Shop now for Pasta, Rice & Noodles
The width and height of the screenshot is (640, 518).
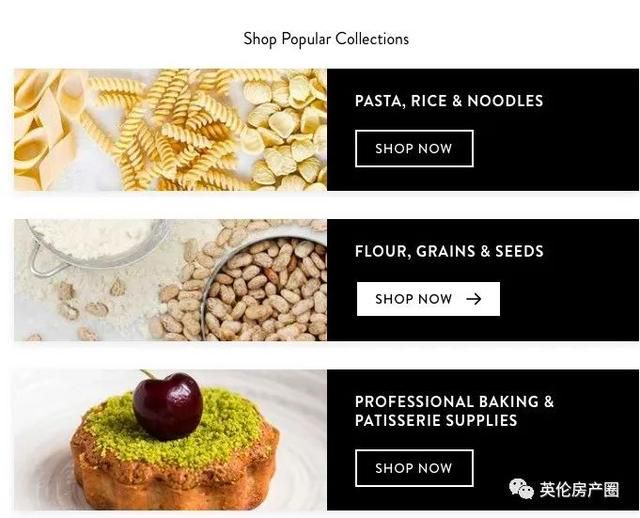414,149
